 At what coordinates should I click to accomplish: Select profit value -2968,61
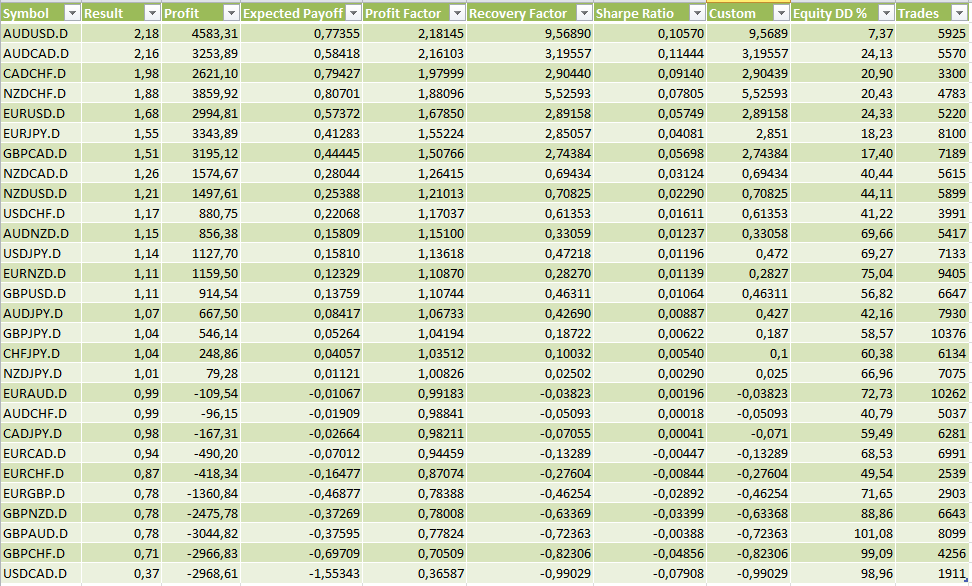[x=201, y=574]
